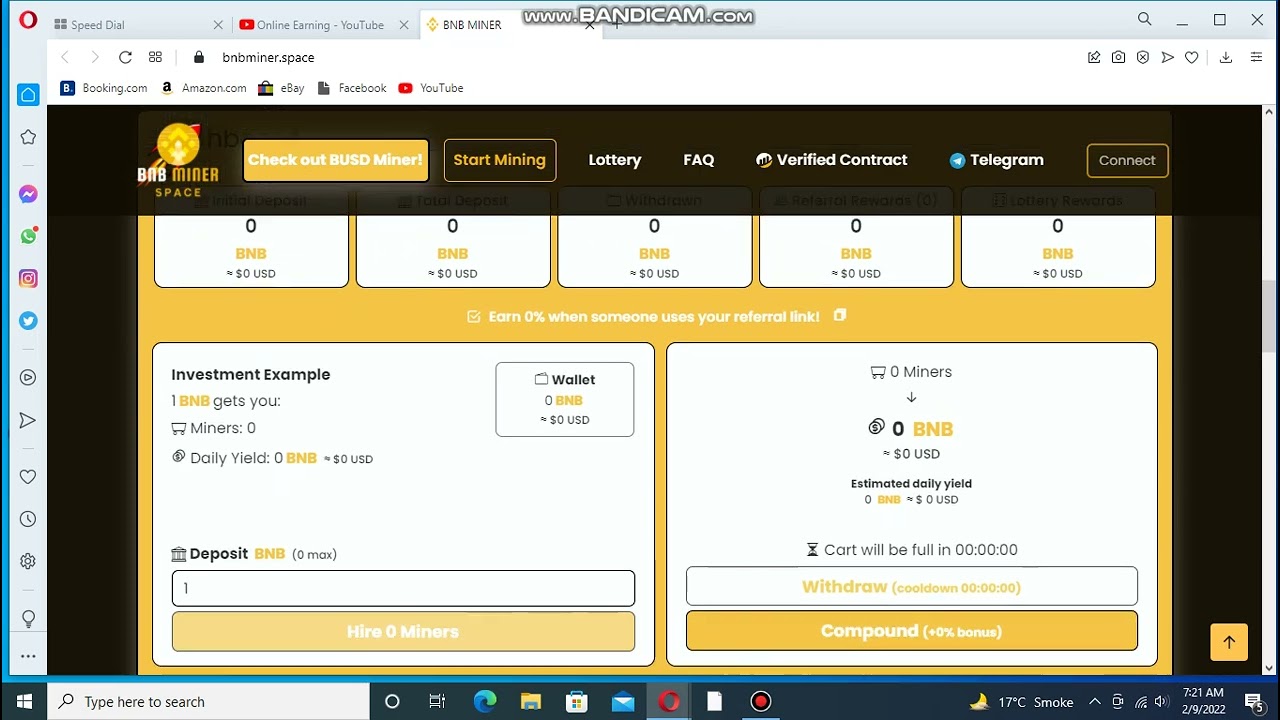1280x720 pixels.
Task: Open the Telegram link
Action: [x=996, y=160]
